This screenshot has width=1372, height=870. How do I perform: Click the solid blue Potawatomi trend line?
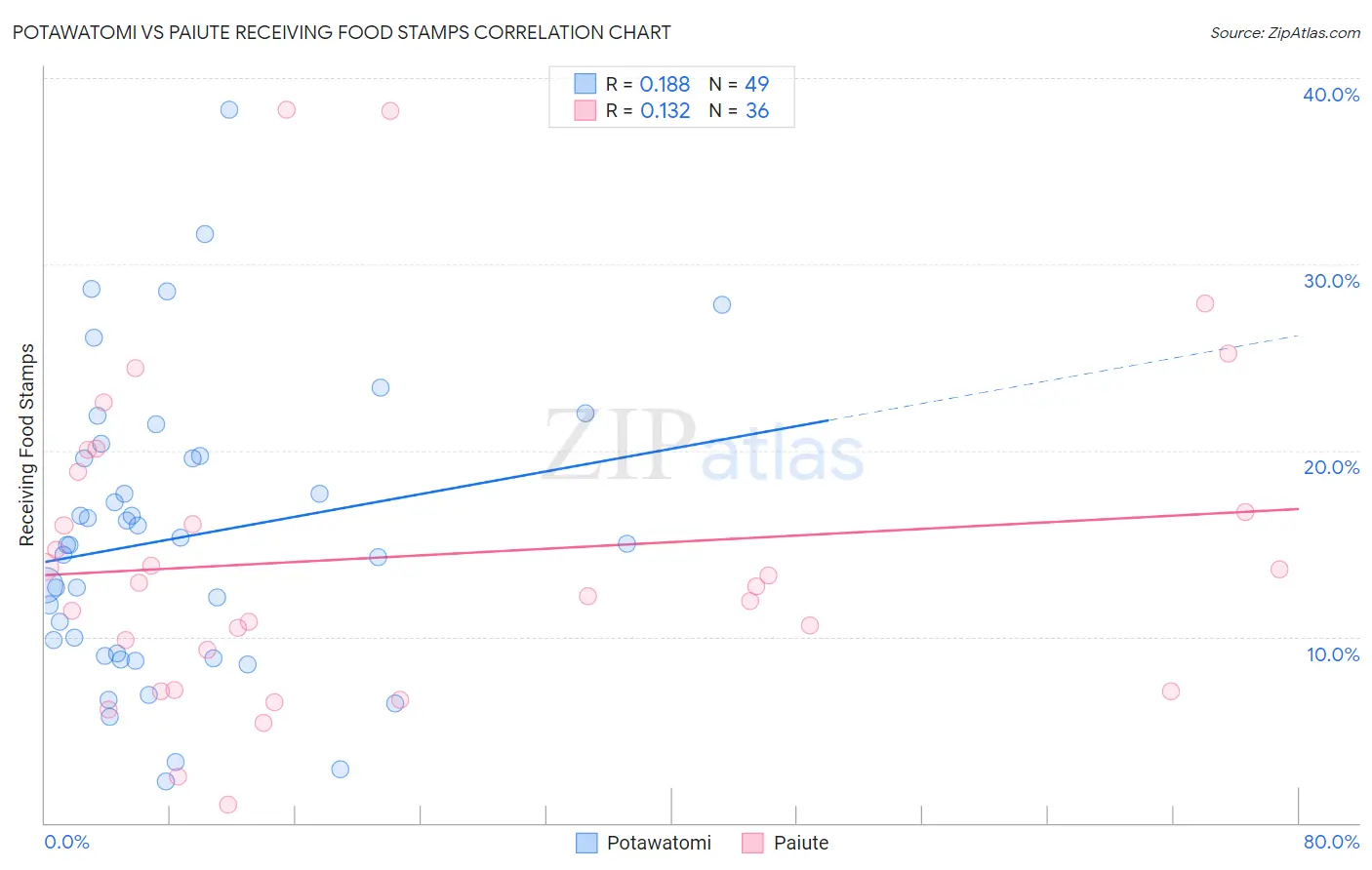point(436,490)
